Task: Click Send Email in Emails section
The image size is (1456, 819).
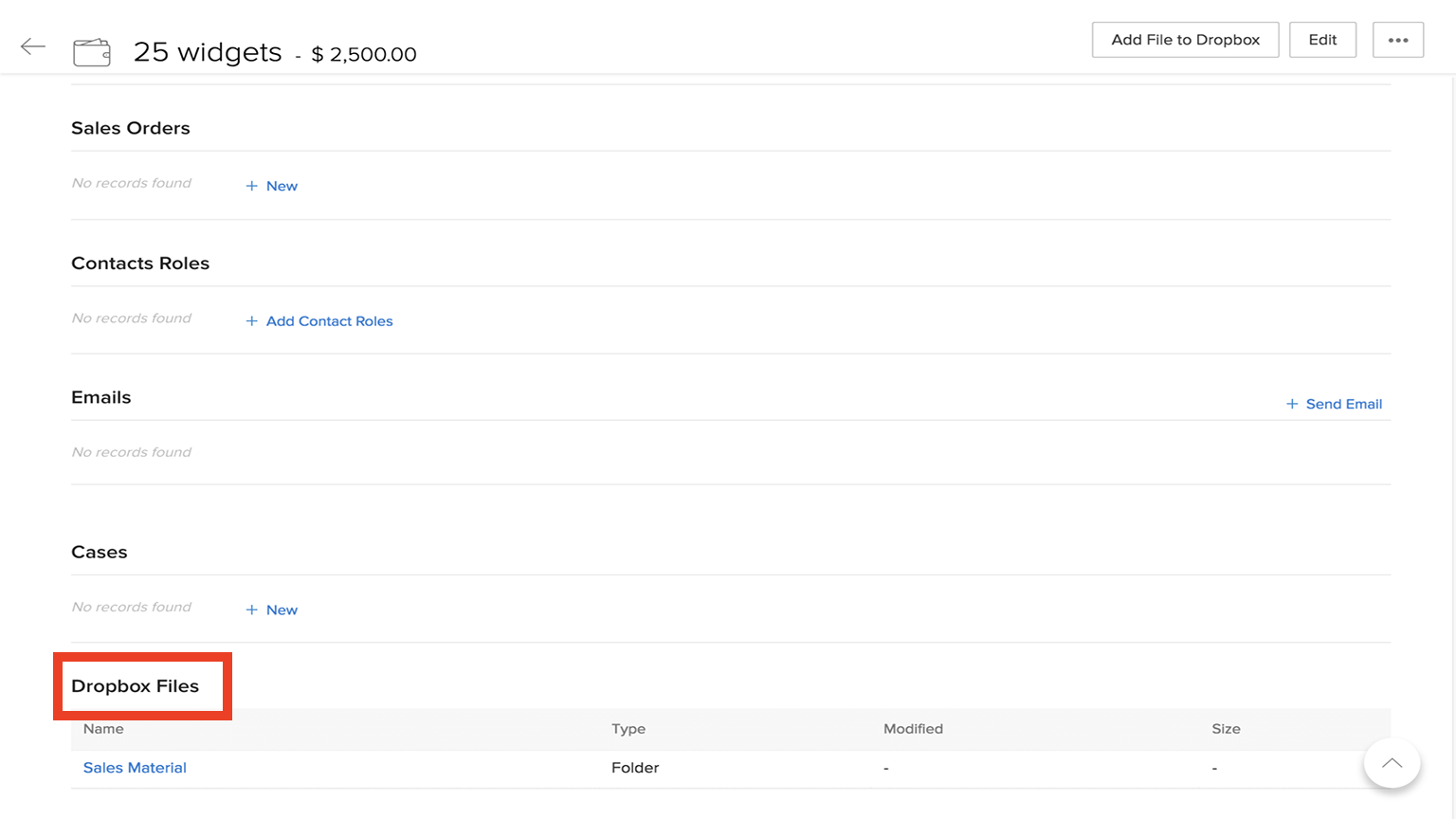Action: pyautogui.click(x=1334, y=404)
